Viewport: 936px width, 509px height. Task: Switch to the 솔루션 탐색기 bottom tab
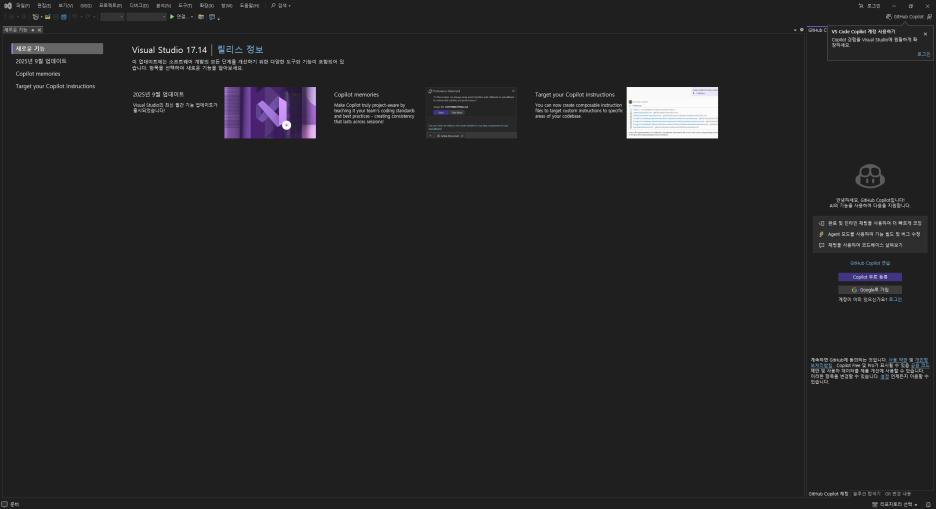pyautogui.click(x=867, y=494)
